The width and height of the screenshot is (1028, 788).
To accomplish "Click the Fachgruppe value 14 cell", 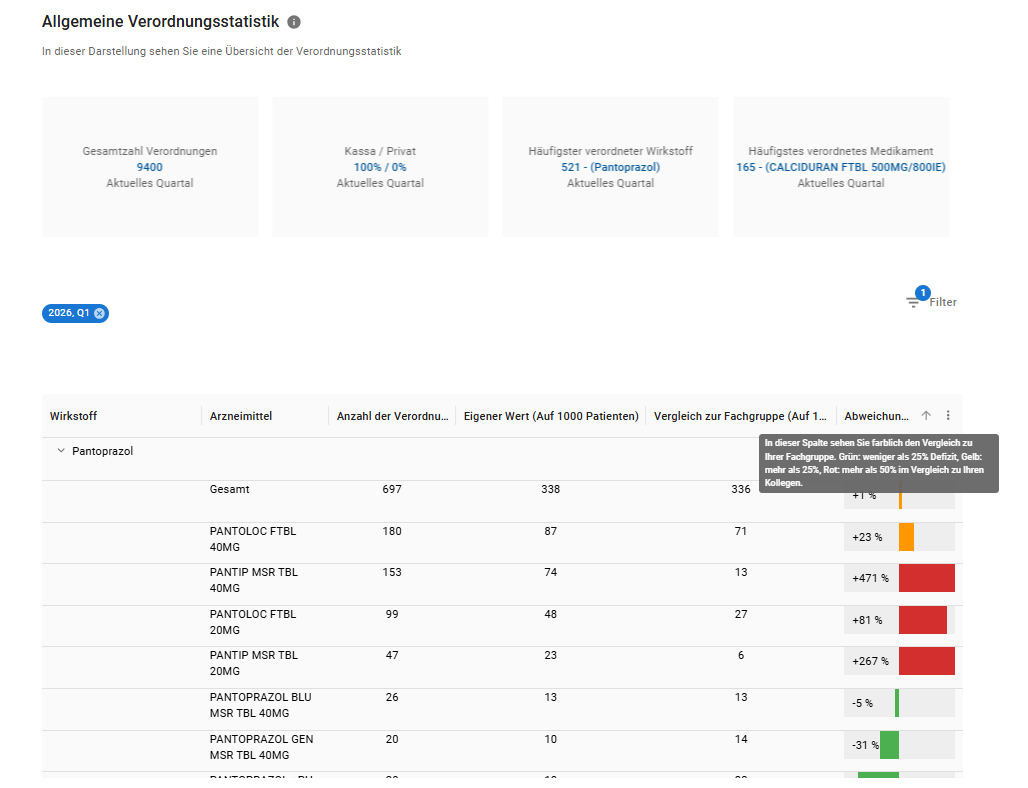I will pos(741,739).
